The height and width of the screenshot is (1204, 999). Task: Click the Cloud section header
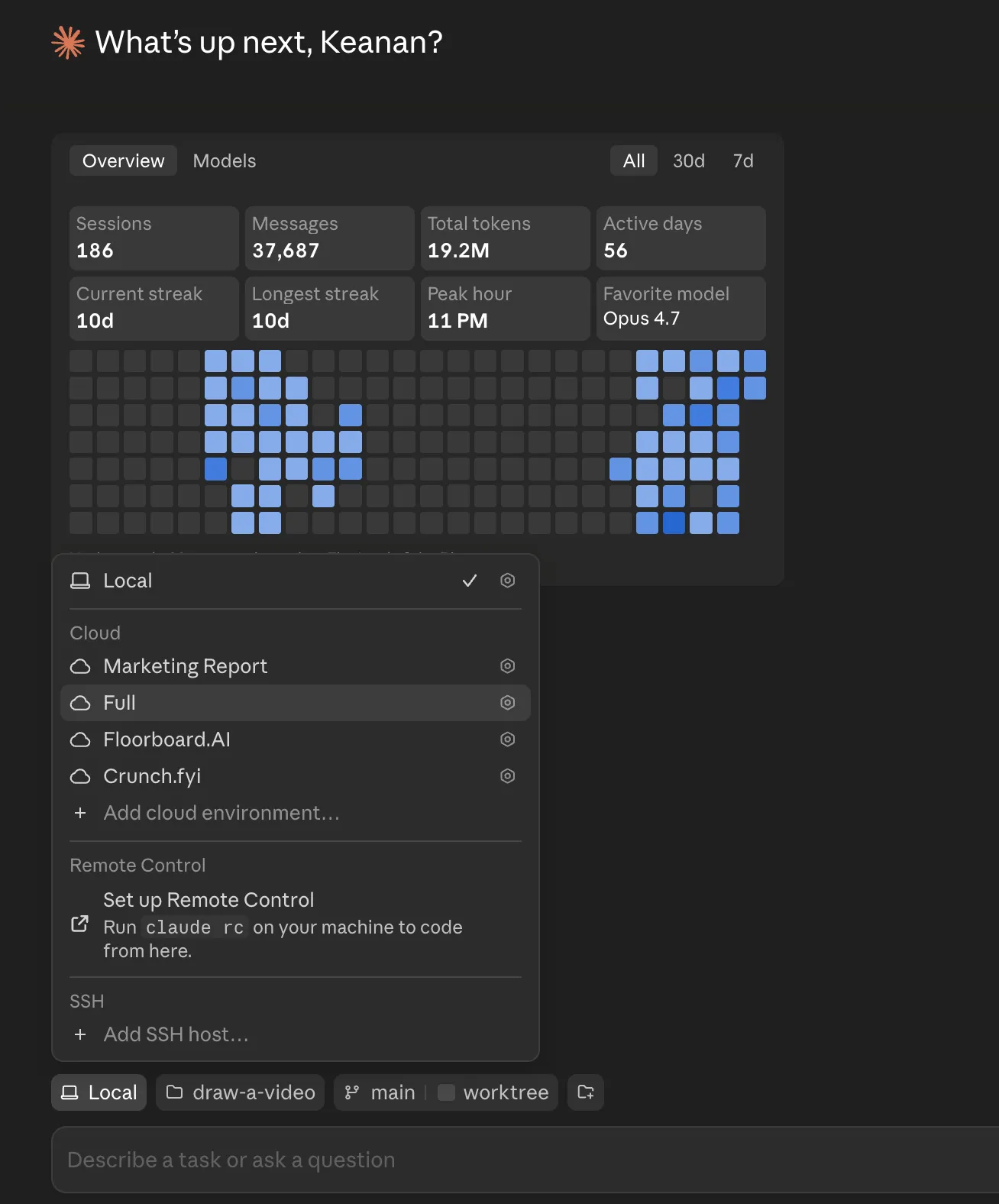pos(95,633)
